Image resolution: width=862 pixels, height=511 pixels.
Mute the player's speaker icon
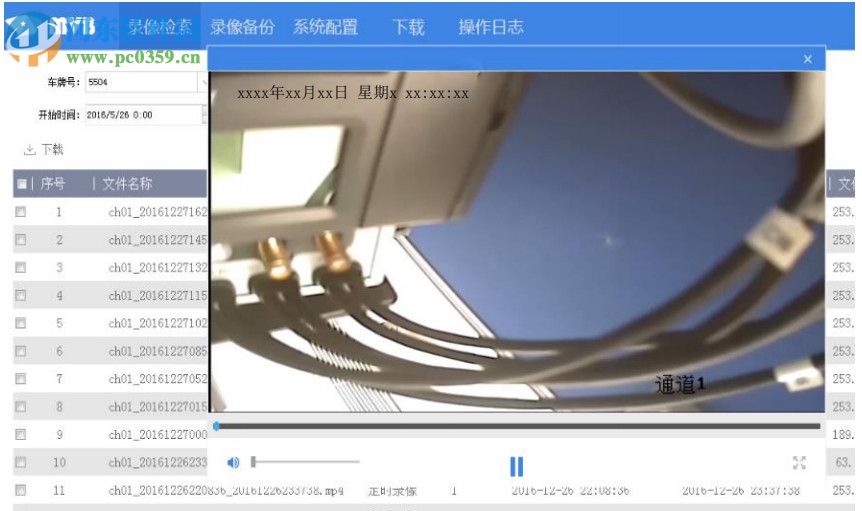point(233,463)
